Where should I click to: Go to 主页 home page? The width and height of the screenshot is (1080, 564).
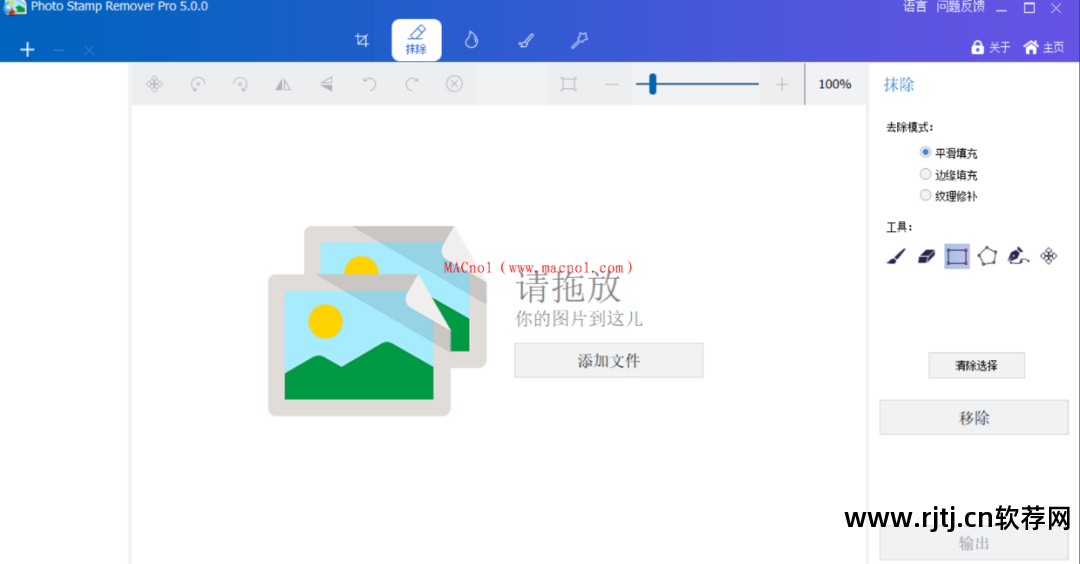tap(1043, 48)
